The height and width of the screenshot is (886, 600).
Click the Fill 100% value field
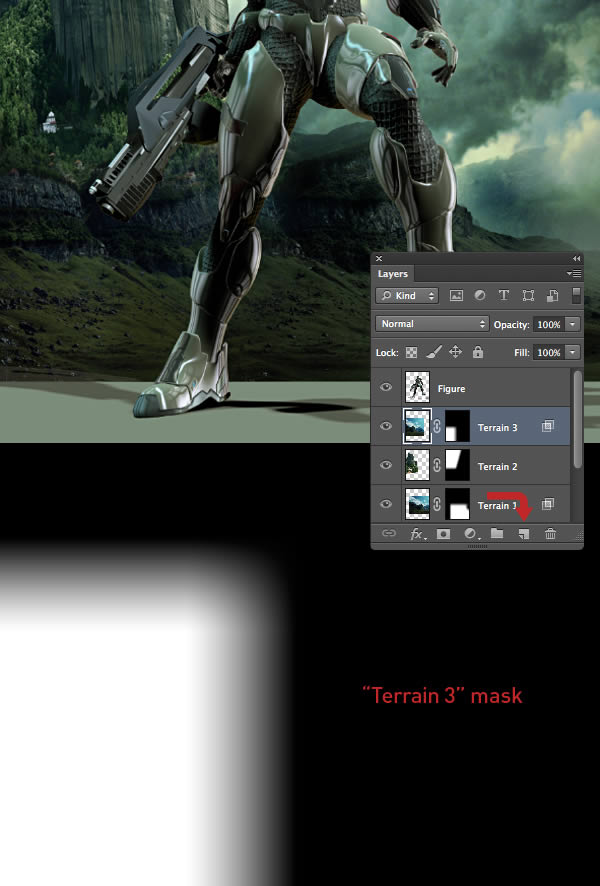click(549, 353)
